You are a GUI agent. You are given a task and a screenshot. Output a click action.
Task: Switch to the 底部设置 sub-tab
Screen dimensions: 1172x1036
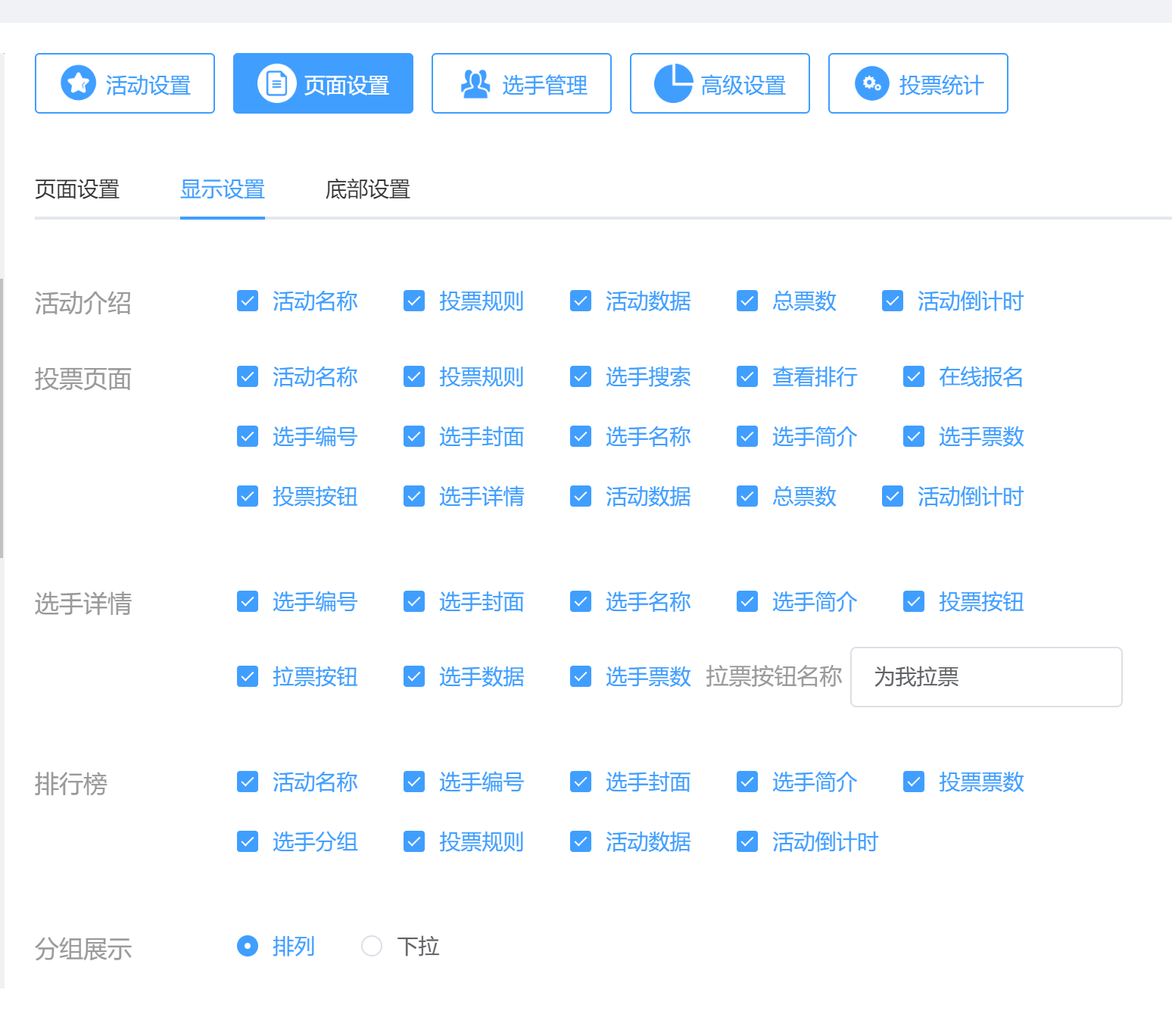pos(368,189)
